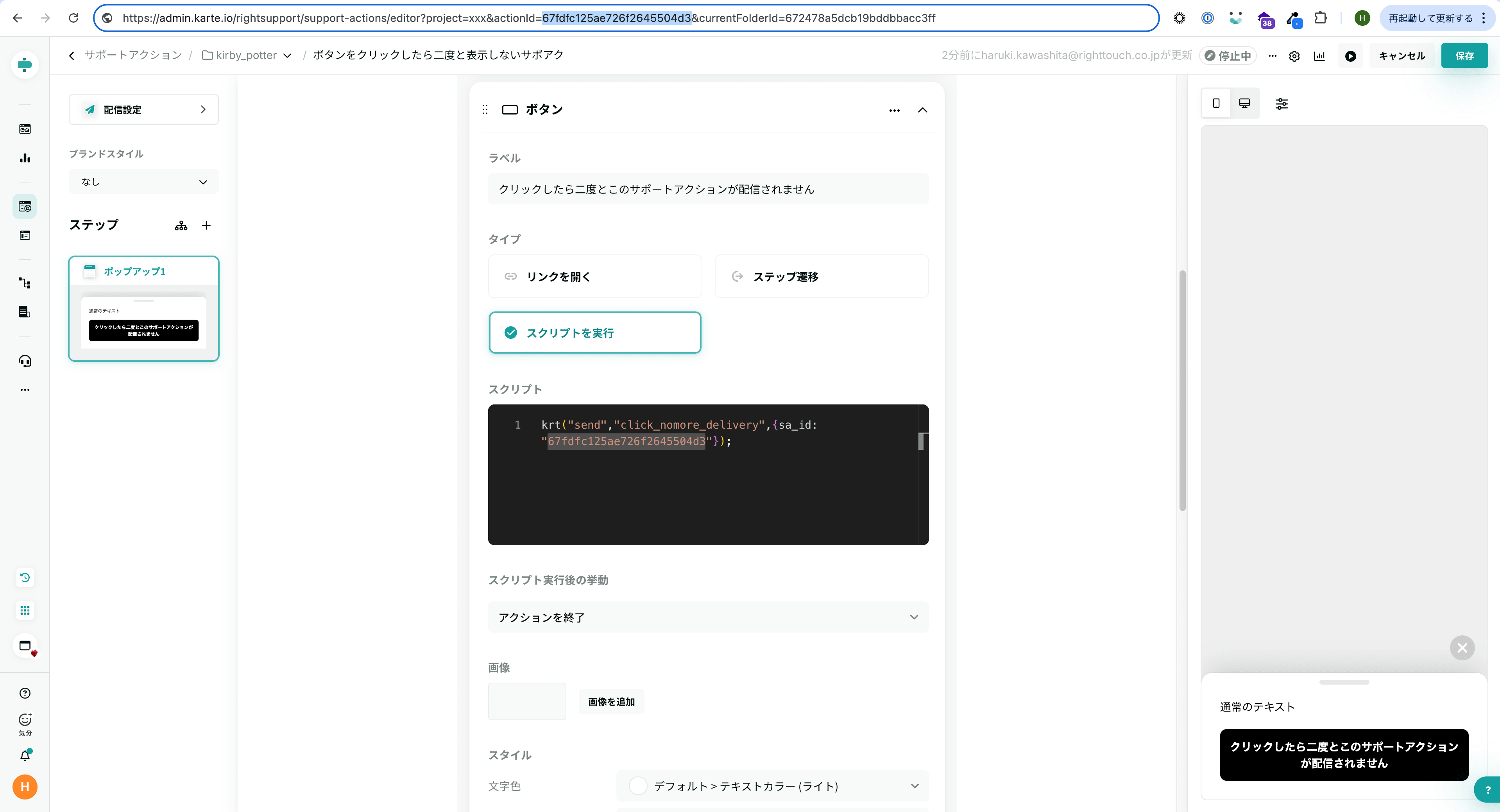The image size is (1500, 812).
Task: Click the preview play icon
Action: [1350, 56]
